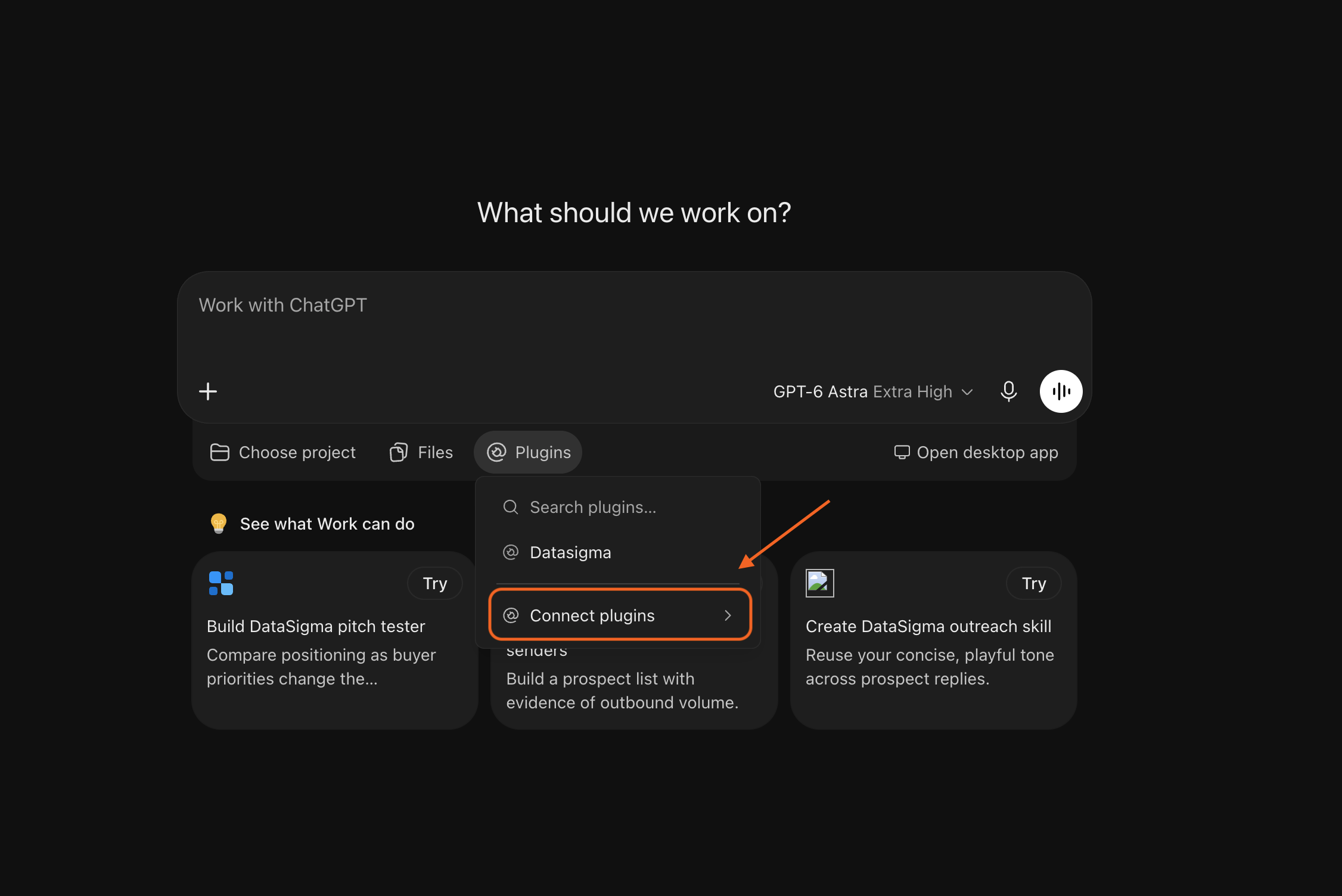Try the Create DataSigma outreach skill card

point(1033,583)
